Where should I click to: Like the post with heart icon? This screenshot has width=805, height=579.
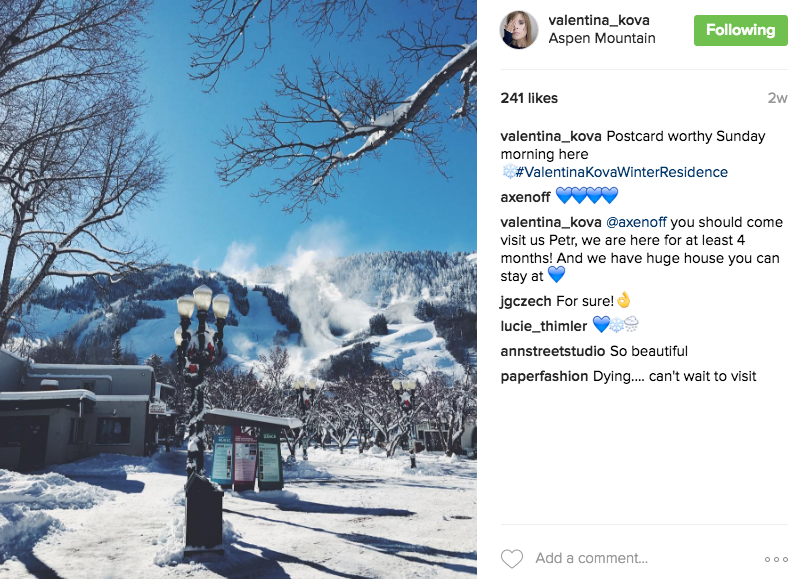pyautogui.click(x=511, y=558)
